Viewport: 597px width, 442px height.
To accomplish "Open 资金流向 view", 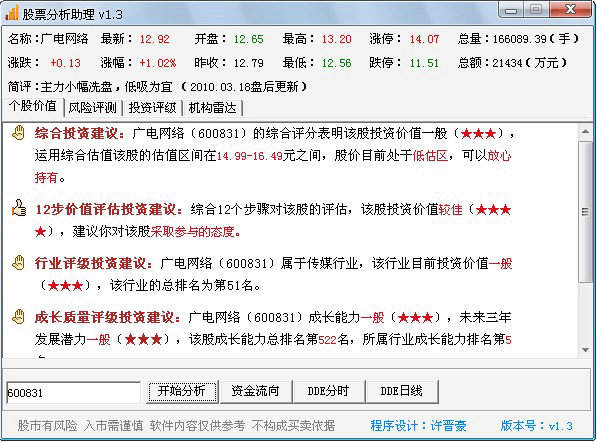I will point(255,391).
